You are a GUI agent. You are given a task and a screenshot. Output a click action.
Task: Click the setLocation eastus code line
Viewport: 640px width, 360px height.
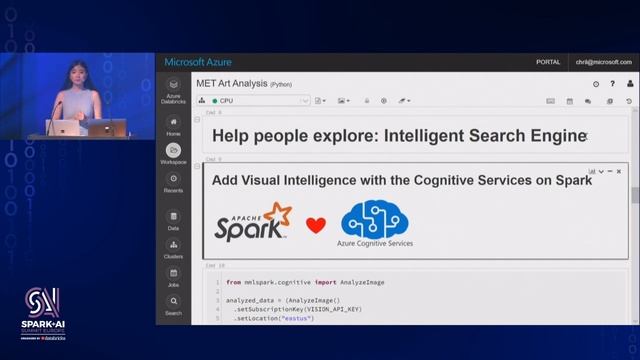pos(274,318)
